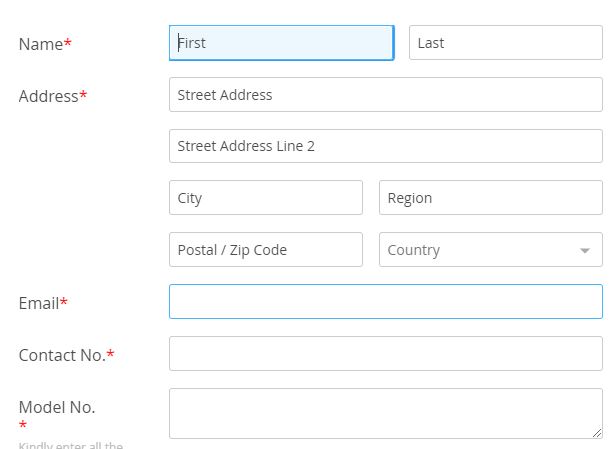Click the First name input field

tap(281, 43)
